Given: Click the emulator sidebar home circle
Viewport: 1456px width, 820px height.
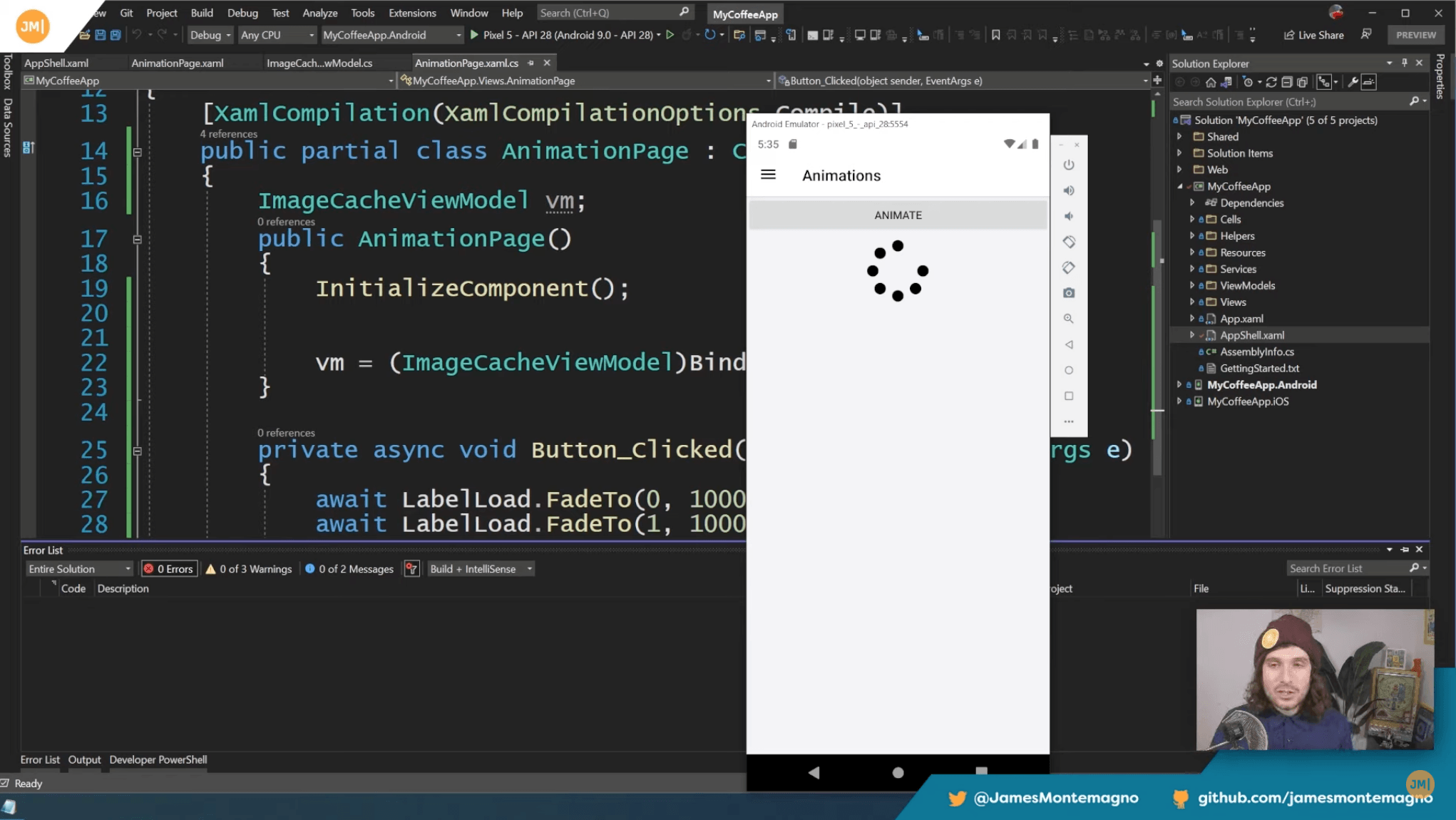Looking at the screenshot, I should [1069, 370].
